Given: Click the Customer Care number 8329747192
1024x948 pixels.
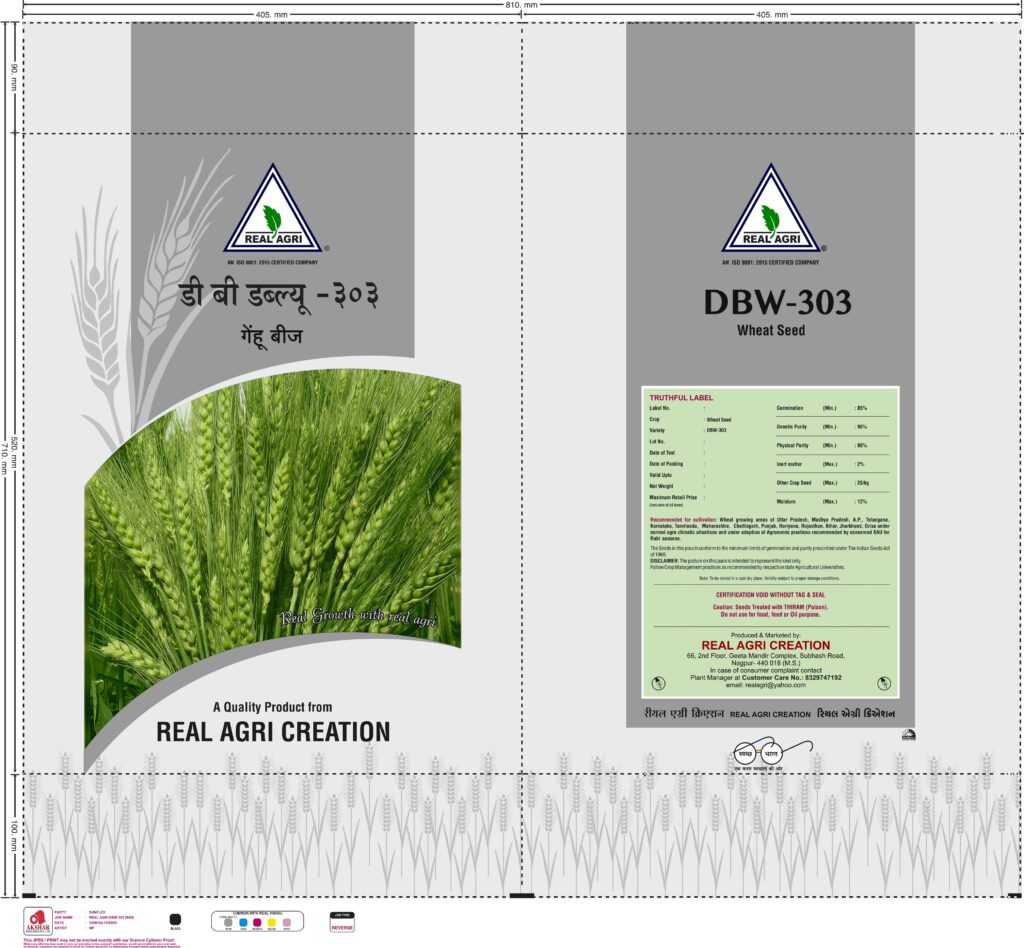Looking at the screenshot, I should (x=824, y=678).
